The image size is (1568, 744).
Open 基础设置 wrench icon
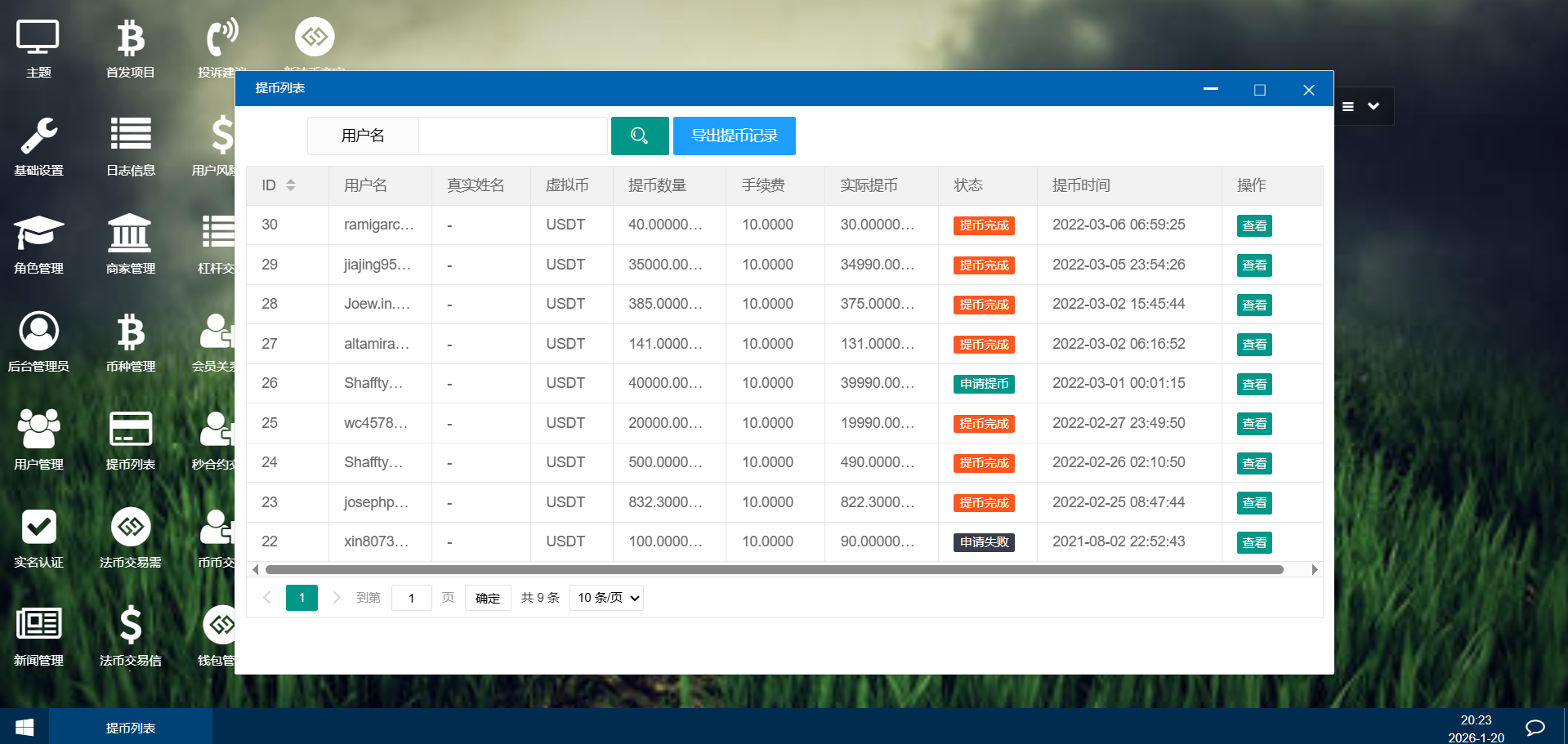(x=38, y=145)
